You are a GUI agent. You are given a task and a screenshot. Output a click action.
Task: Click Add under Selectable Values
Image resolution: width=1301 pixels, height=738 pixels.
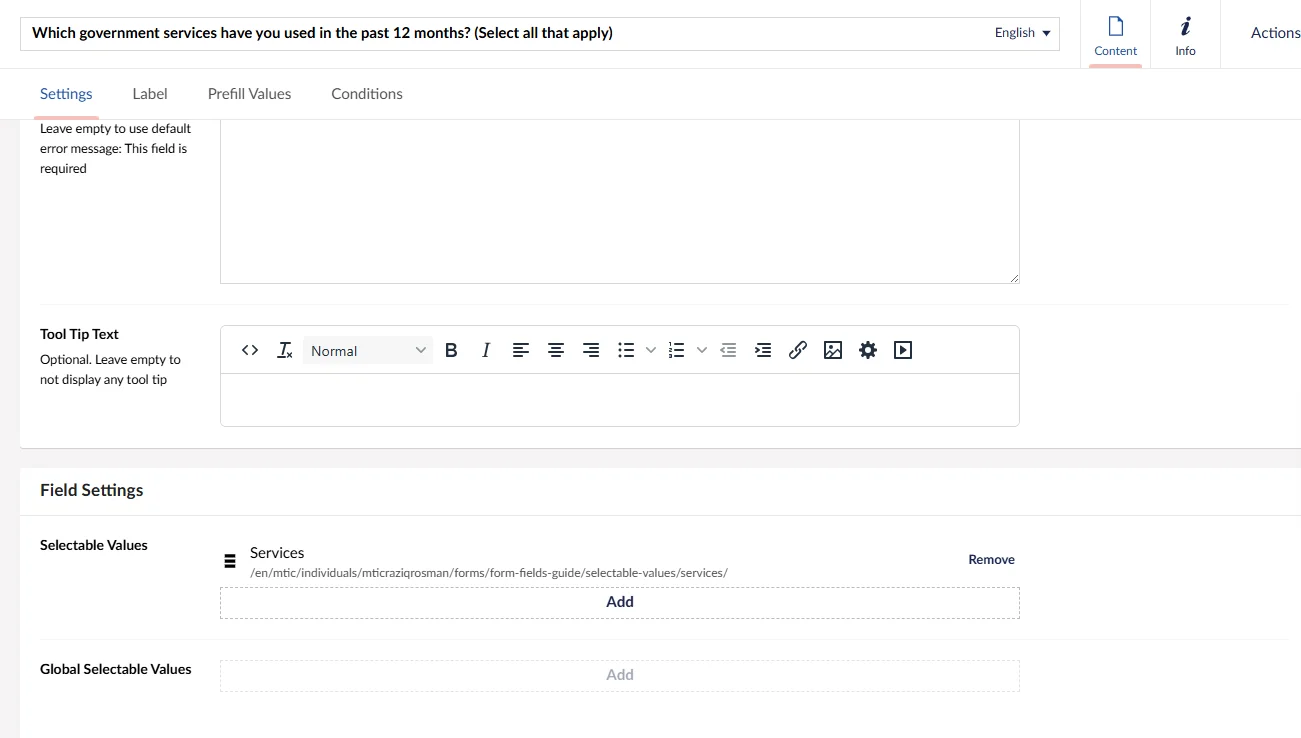[x=619, y=602]
